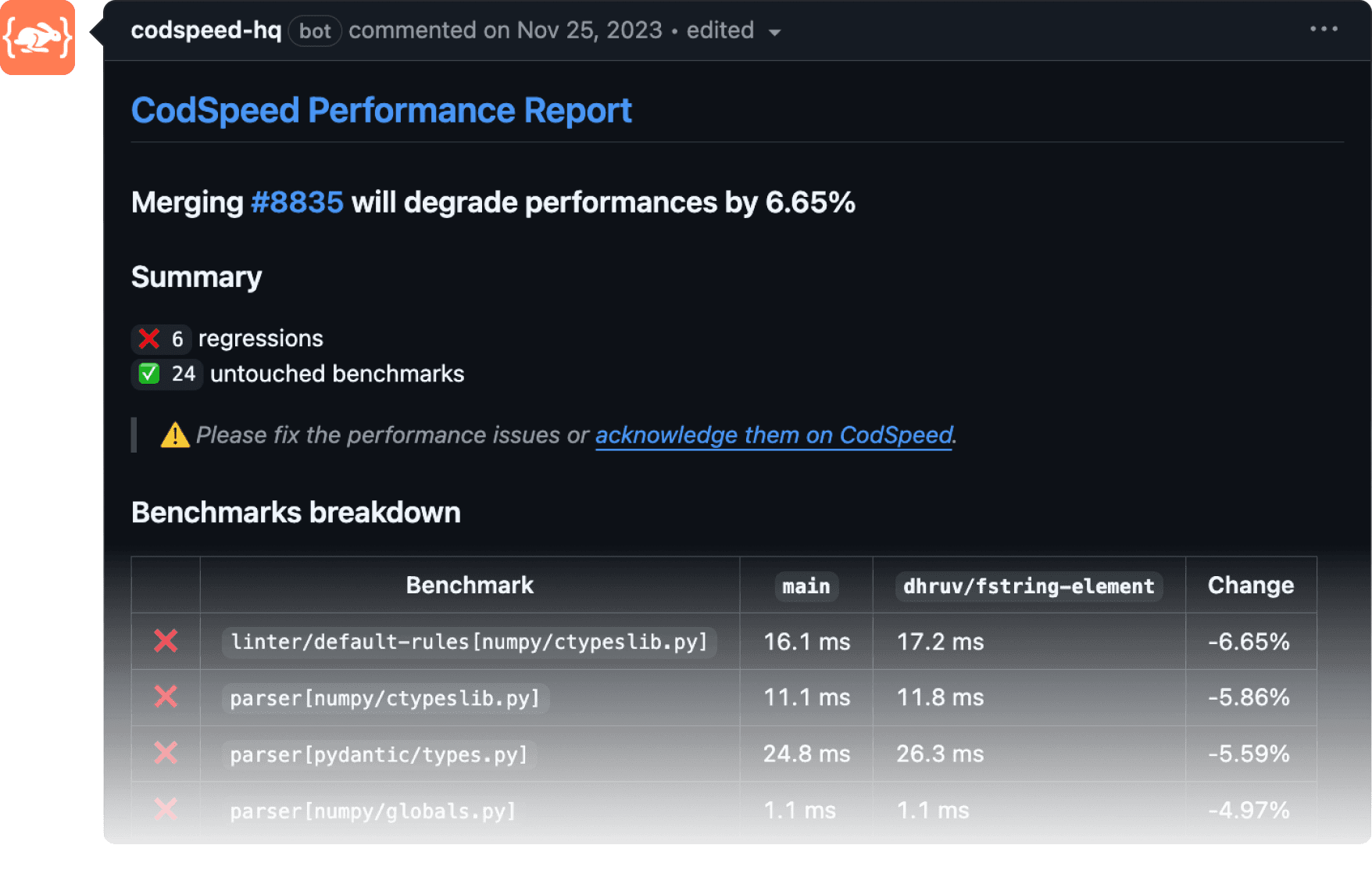Expand details on the 'bot' badge
1372x888 pixels.
(314, 30)
